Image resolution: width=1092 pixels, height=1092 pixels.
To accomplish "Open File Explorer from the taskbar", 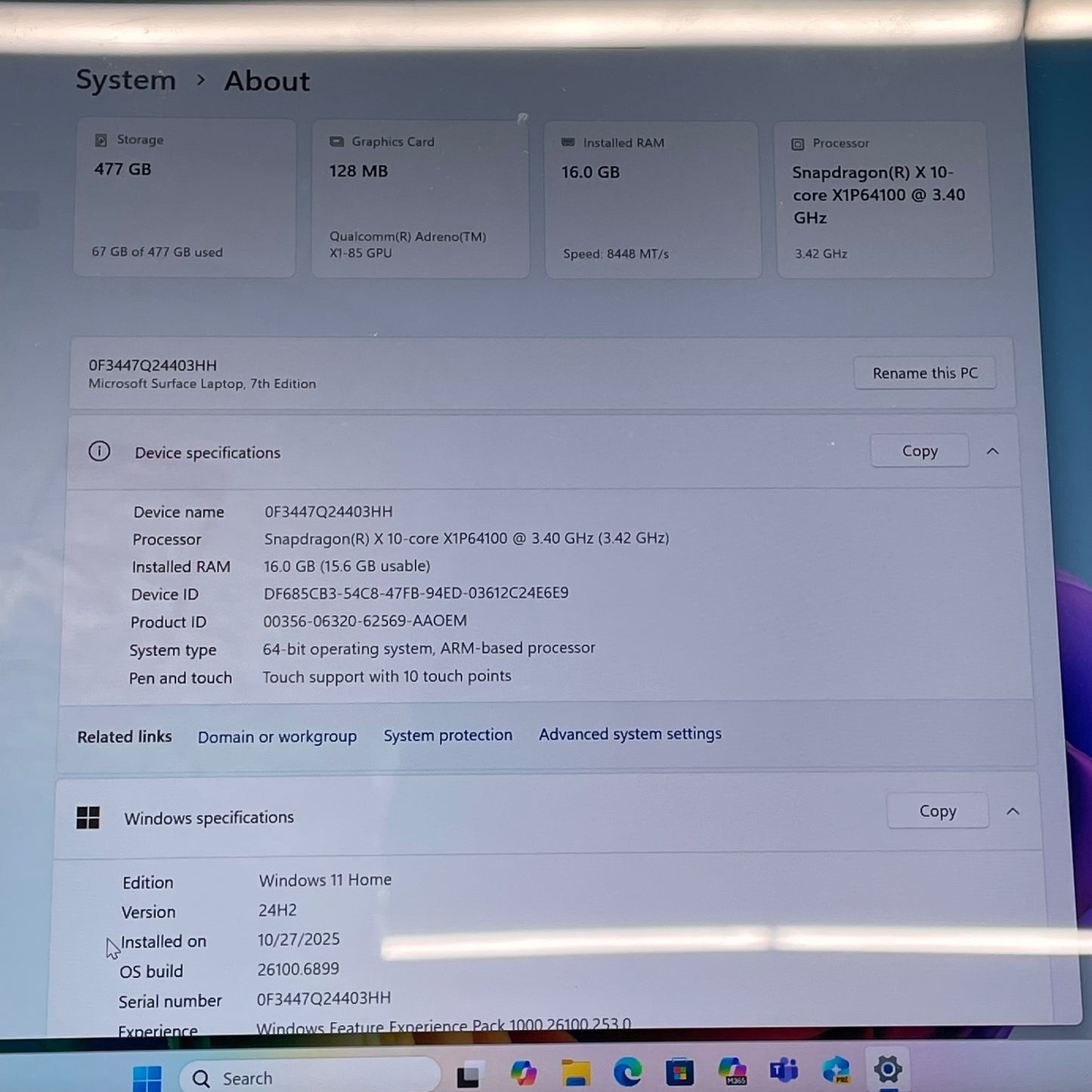I will (x=576, y=1072).
